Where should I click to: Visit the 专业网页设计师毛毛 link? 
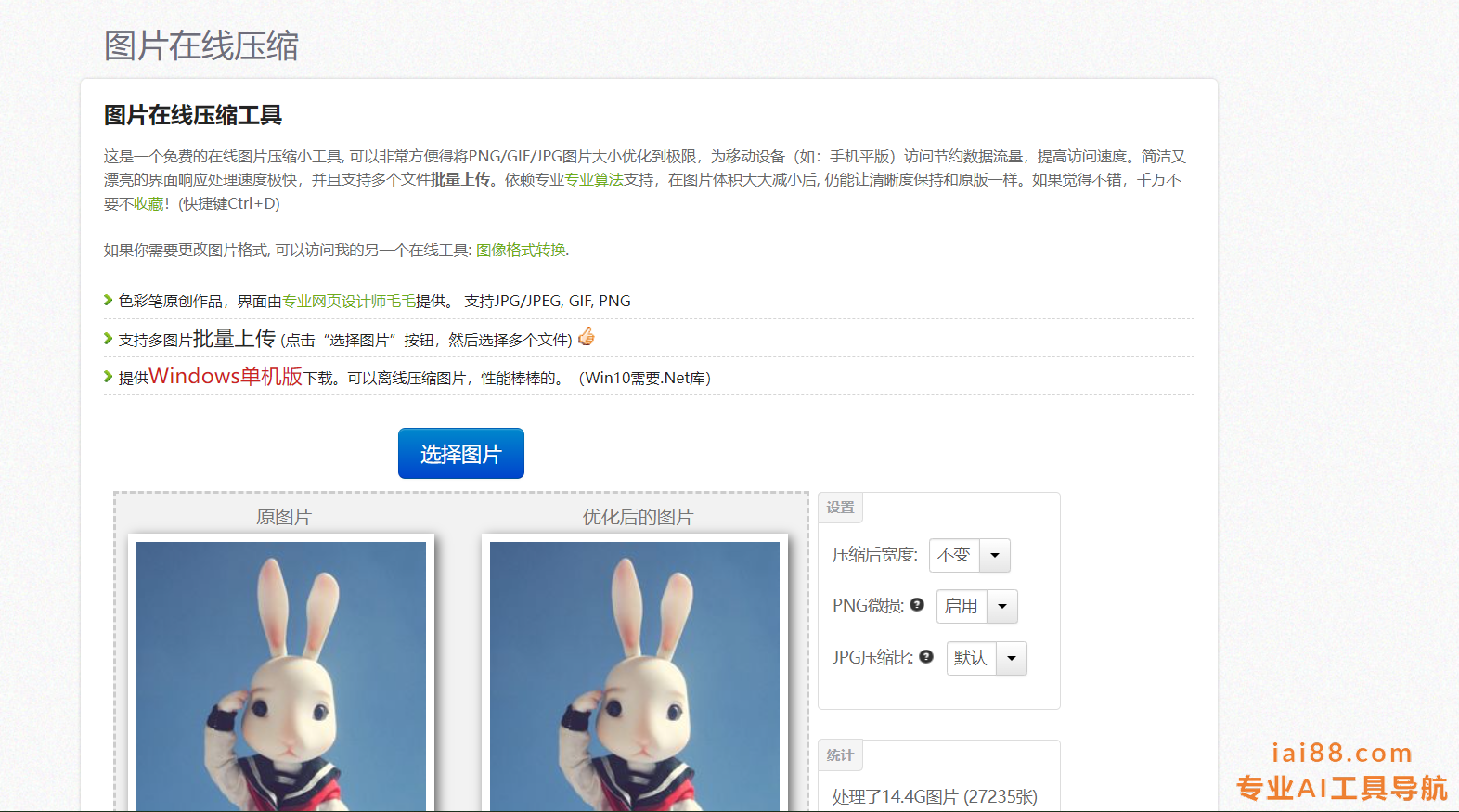[x=349, y=301]
